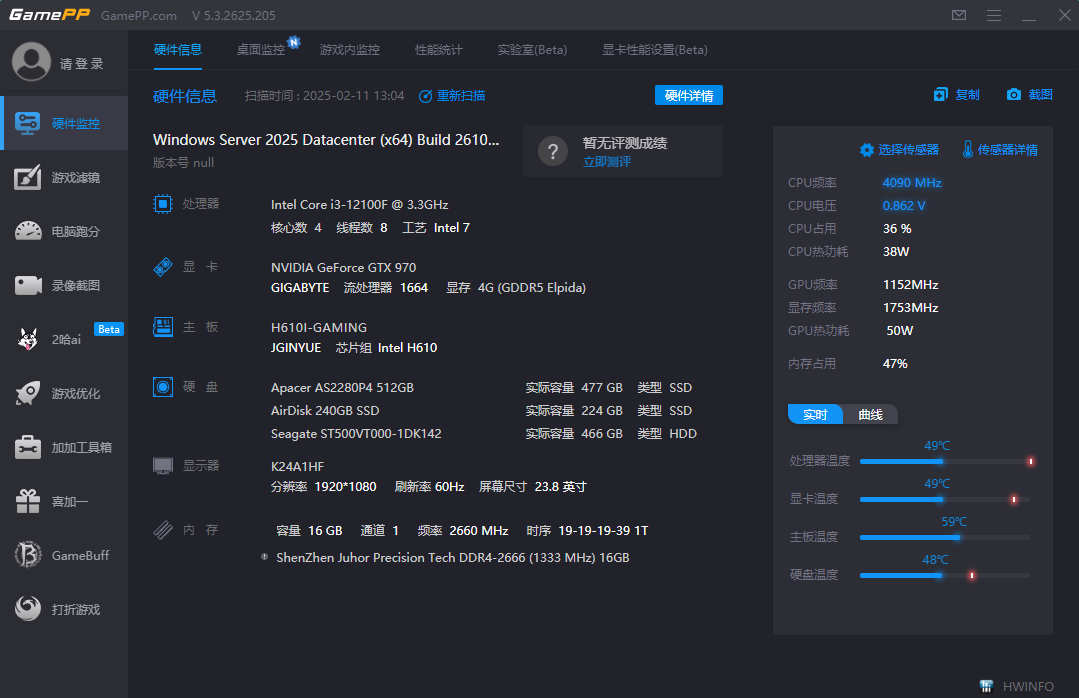Open the 喜加一 gift sidebar item
The image size is (1079, 698).
[x=64, y=501]
